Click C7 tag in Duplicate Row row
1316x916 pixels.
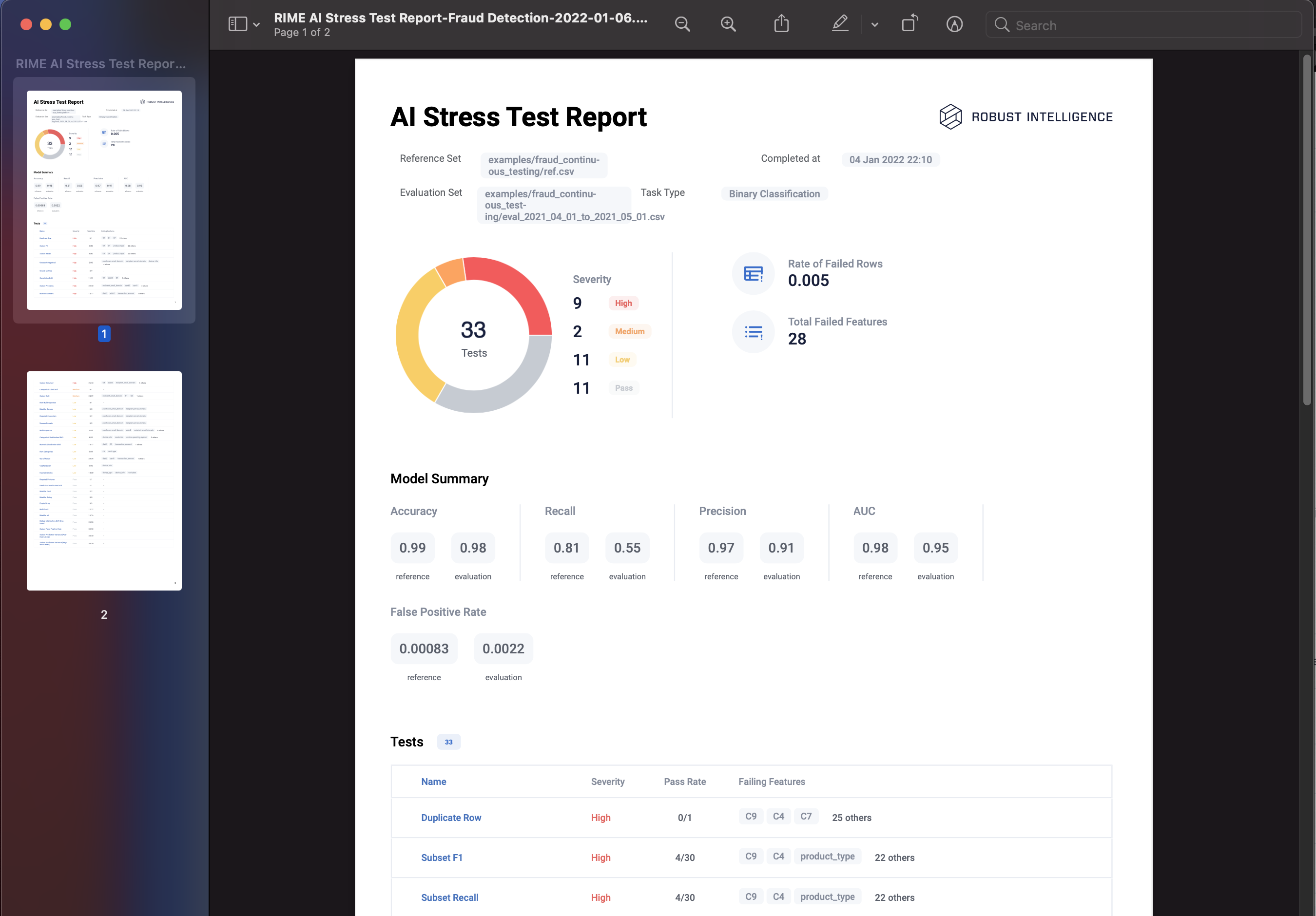(806, 816)
